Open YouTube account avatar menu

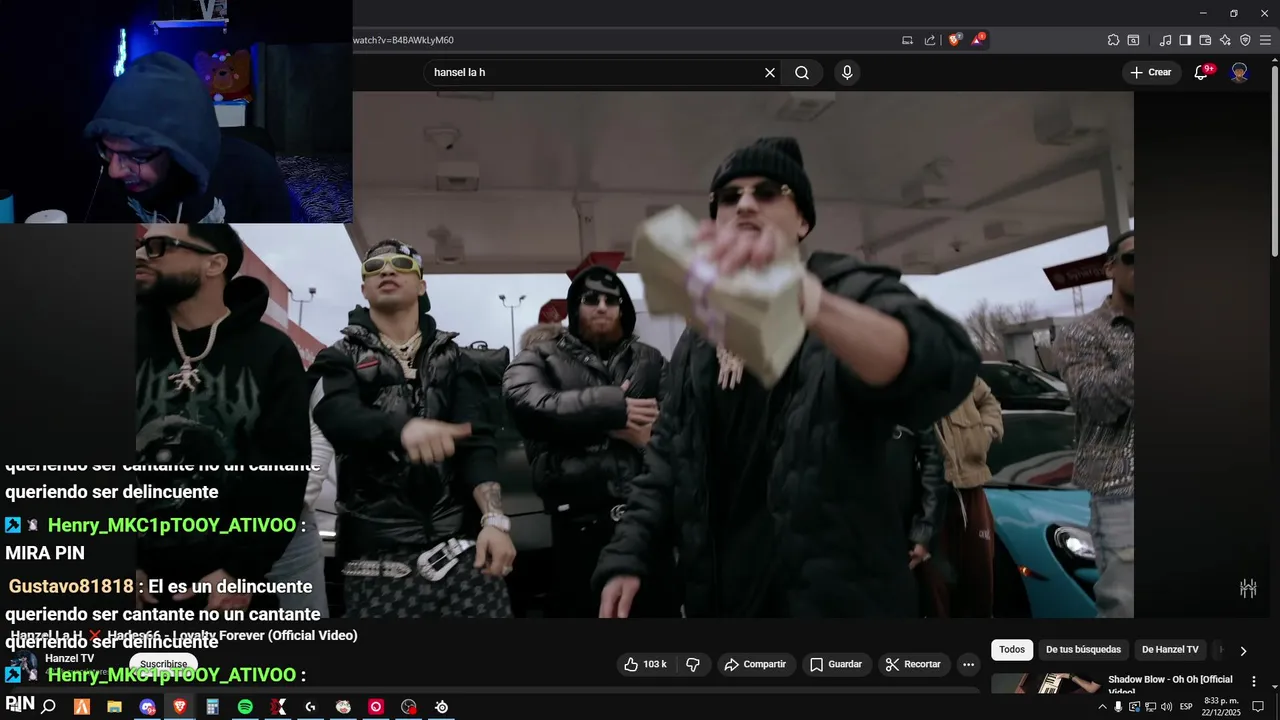coord(1239,72)
